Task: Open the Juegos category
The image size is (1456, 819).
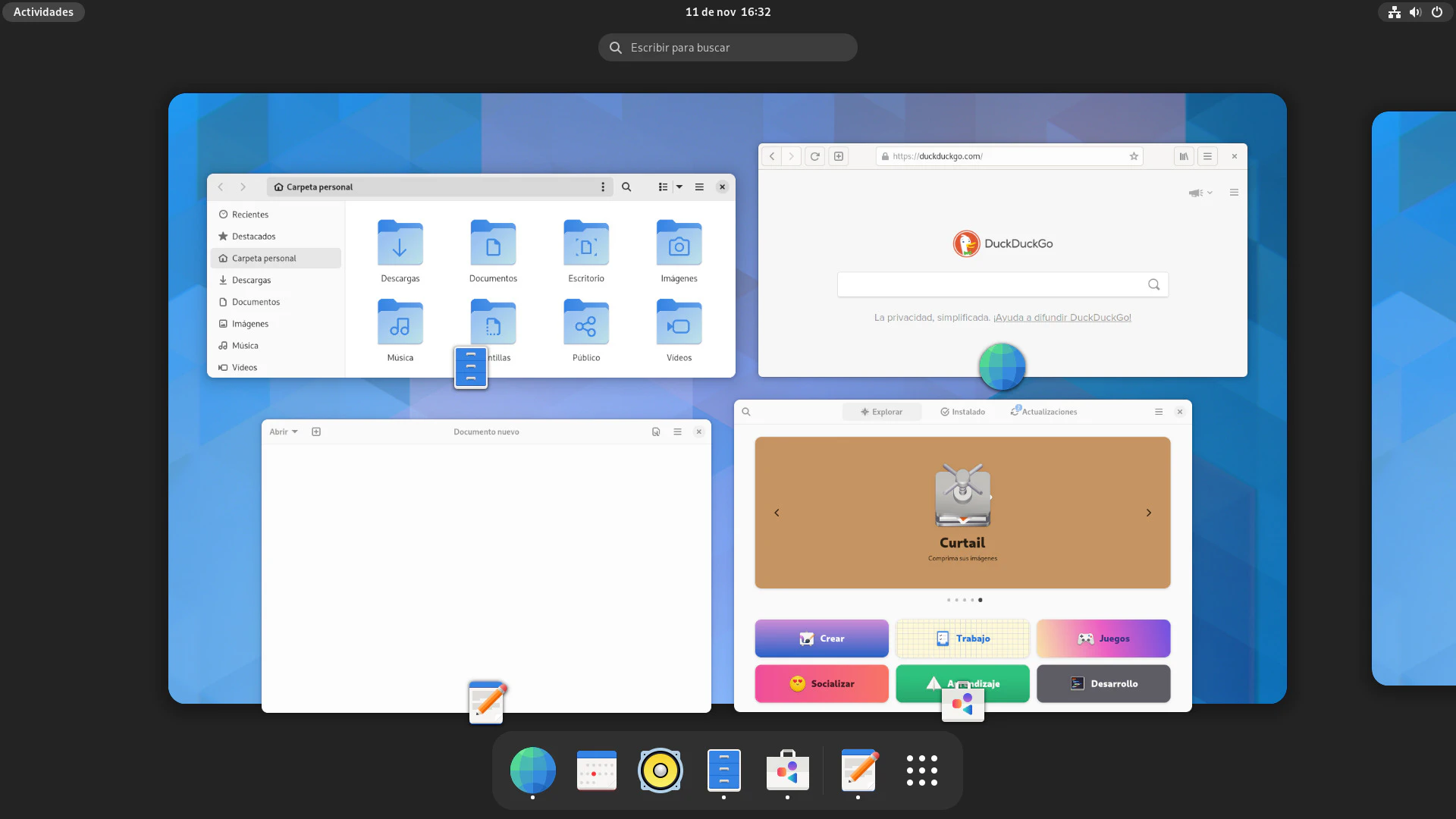Action: pyautogui.click(x=1103, y=639)
